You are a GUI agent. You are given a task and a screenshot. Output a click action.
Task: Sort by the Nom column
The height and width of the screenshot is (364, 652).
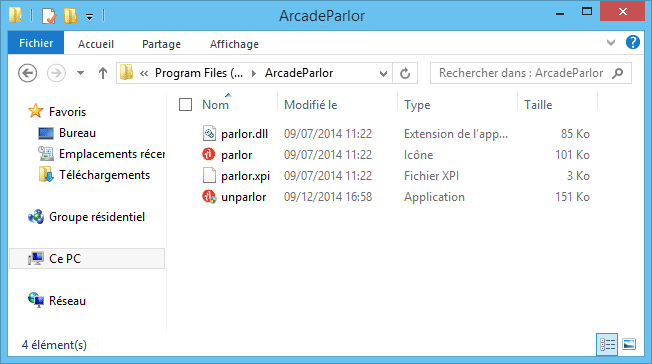(215, 105)
